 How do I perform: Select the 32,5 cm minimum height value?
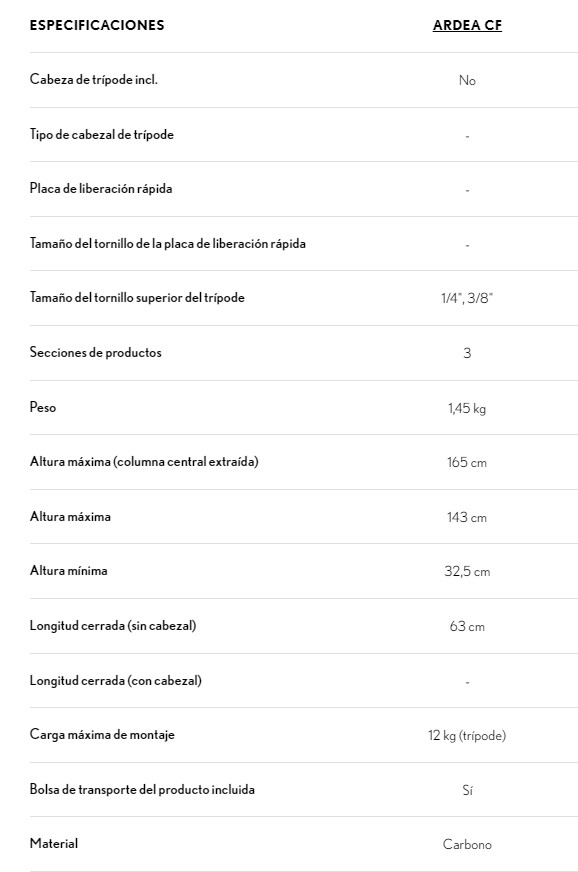coord(467,572)
